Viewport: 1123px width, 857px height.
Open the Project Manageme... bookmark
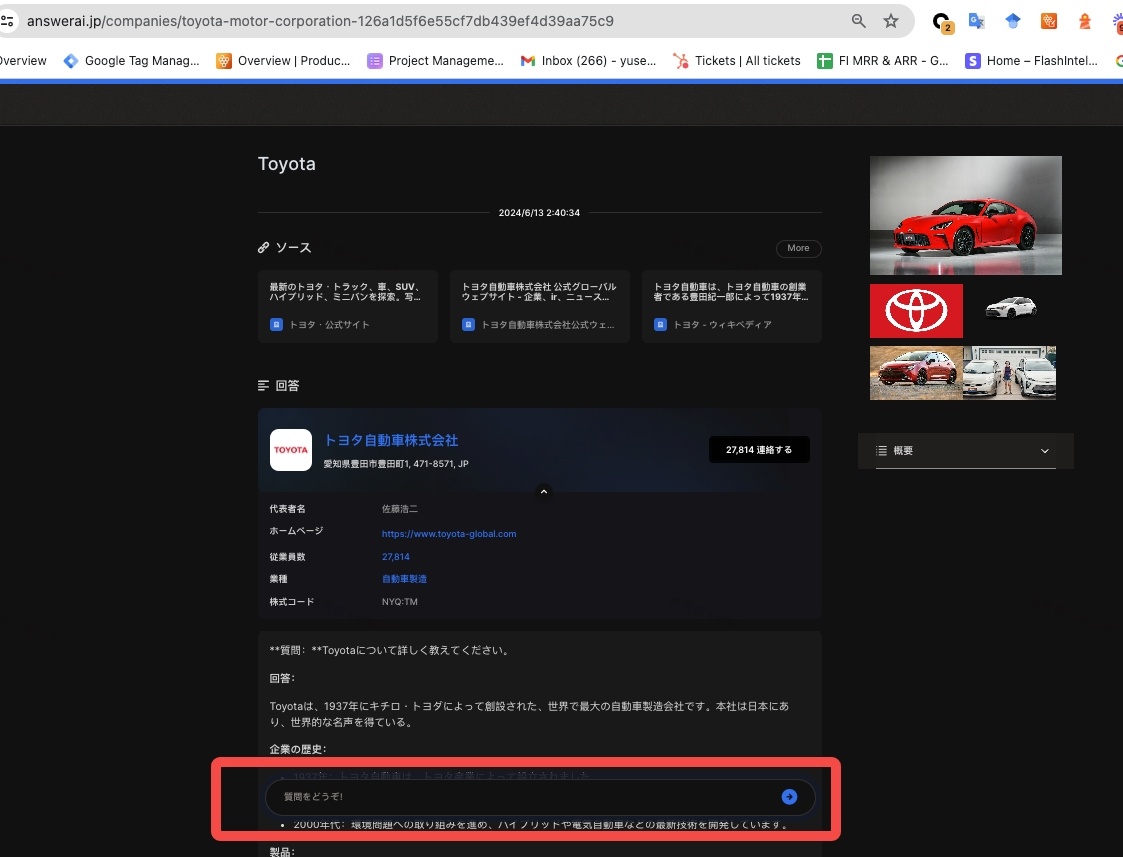(x=435, y=61)
